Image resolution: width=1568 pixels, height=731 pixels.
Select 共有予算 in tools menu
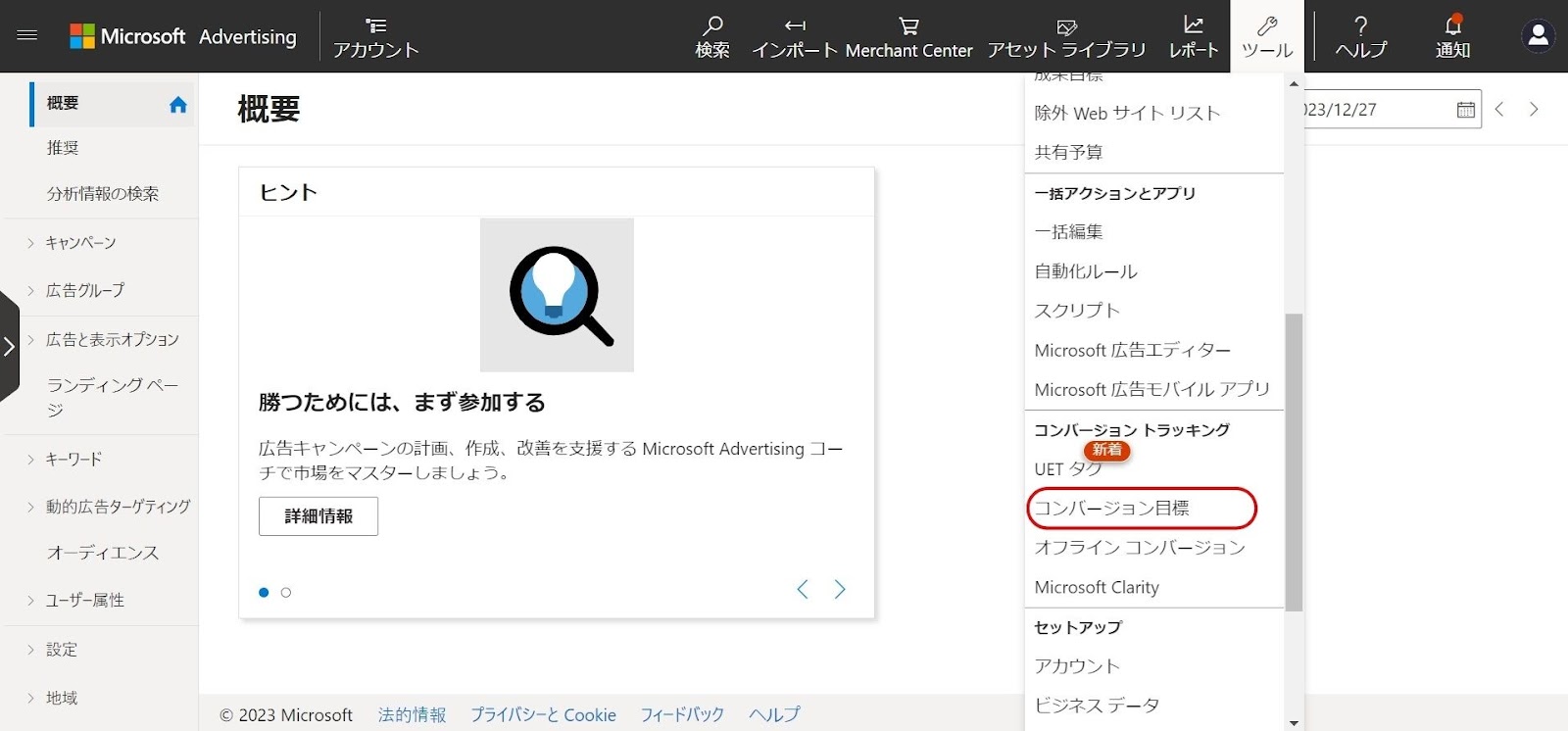coord(1068,153)
